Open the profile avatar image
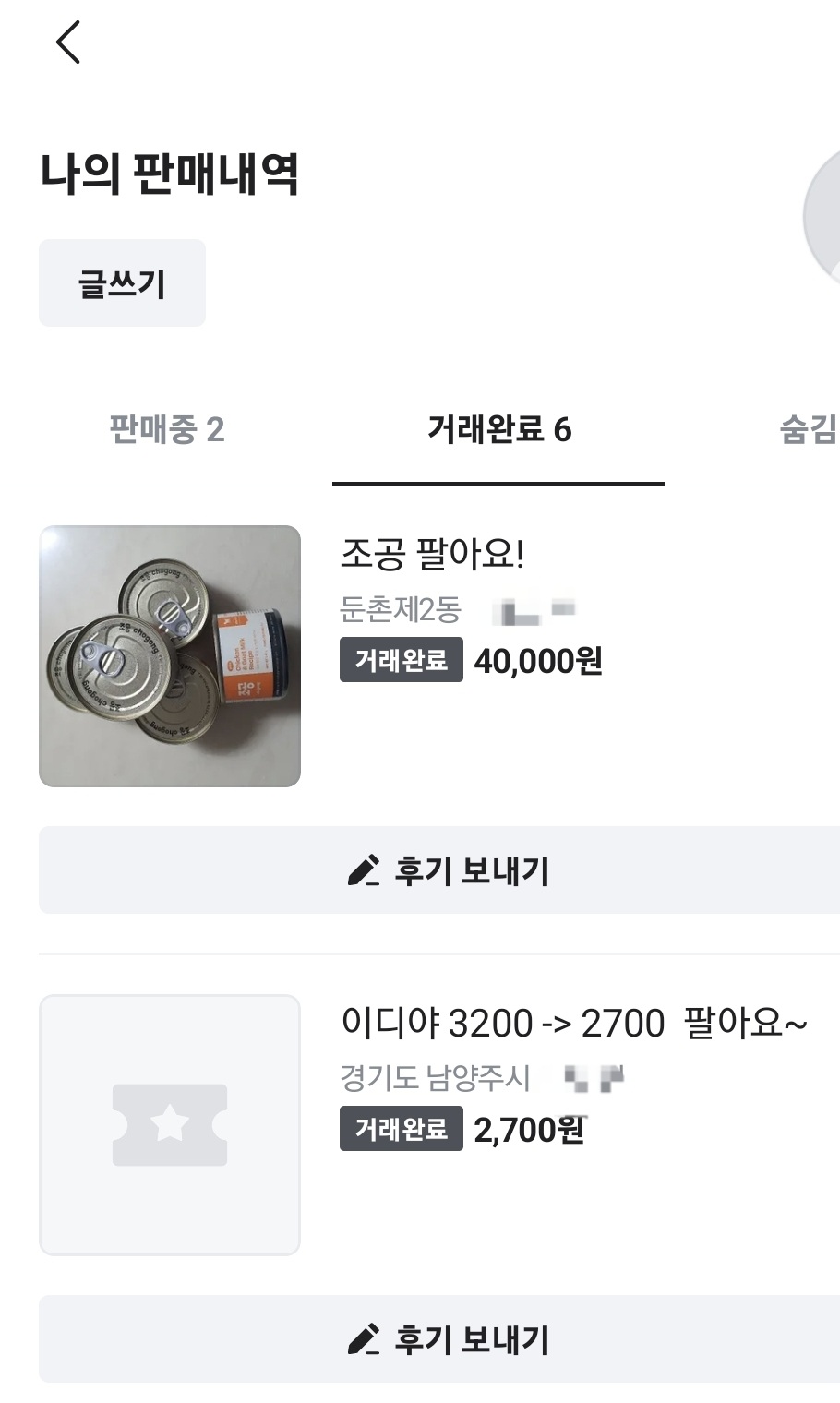This screenshot has width=840, height=1403. point(824,218)
